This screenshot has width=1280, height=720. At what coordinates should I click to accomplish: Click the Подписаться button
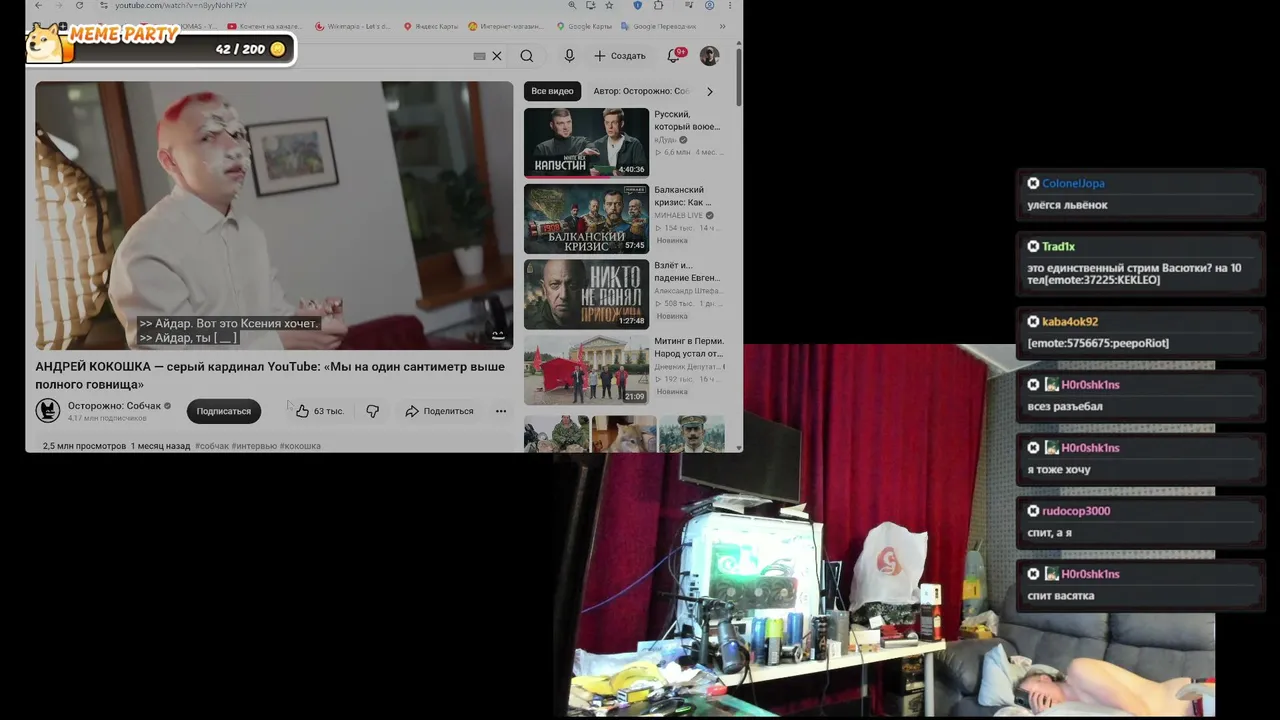223,411
